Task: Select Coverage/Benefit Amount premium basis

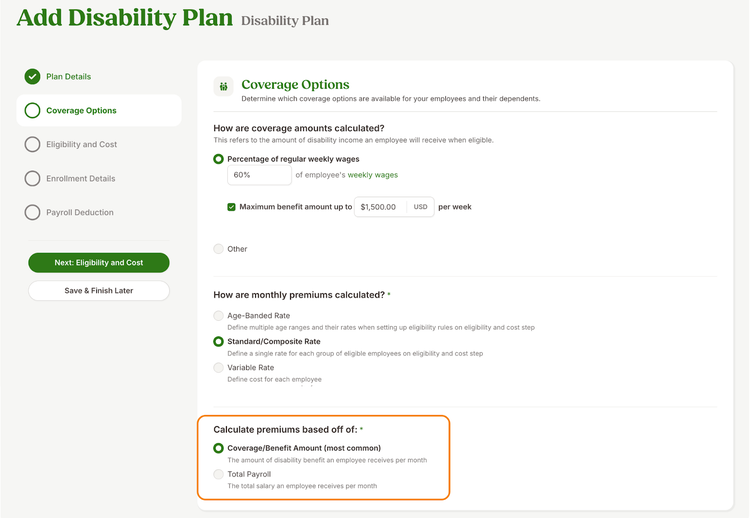Action: (x=219, y=448)
